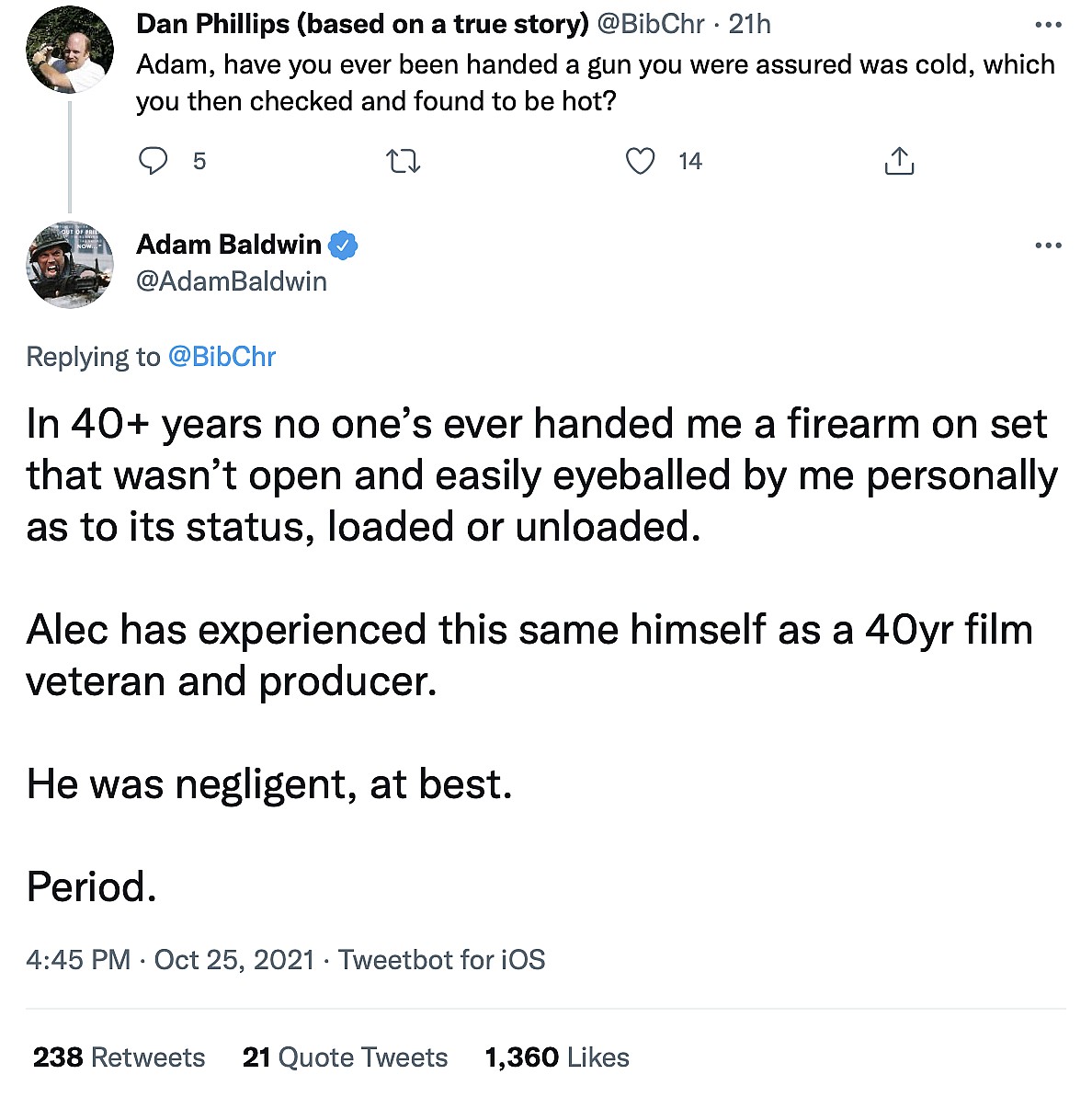Click the @BibChr handle beside Dan Phillips

651,24
